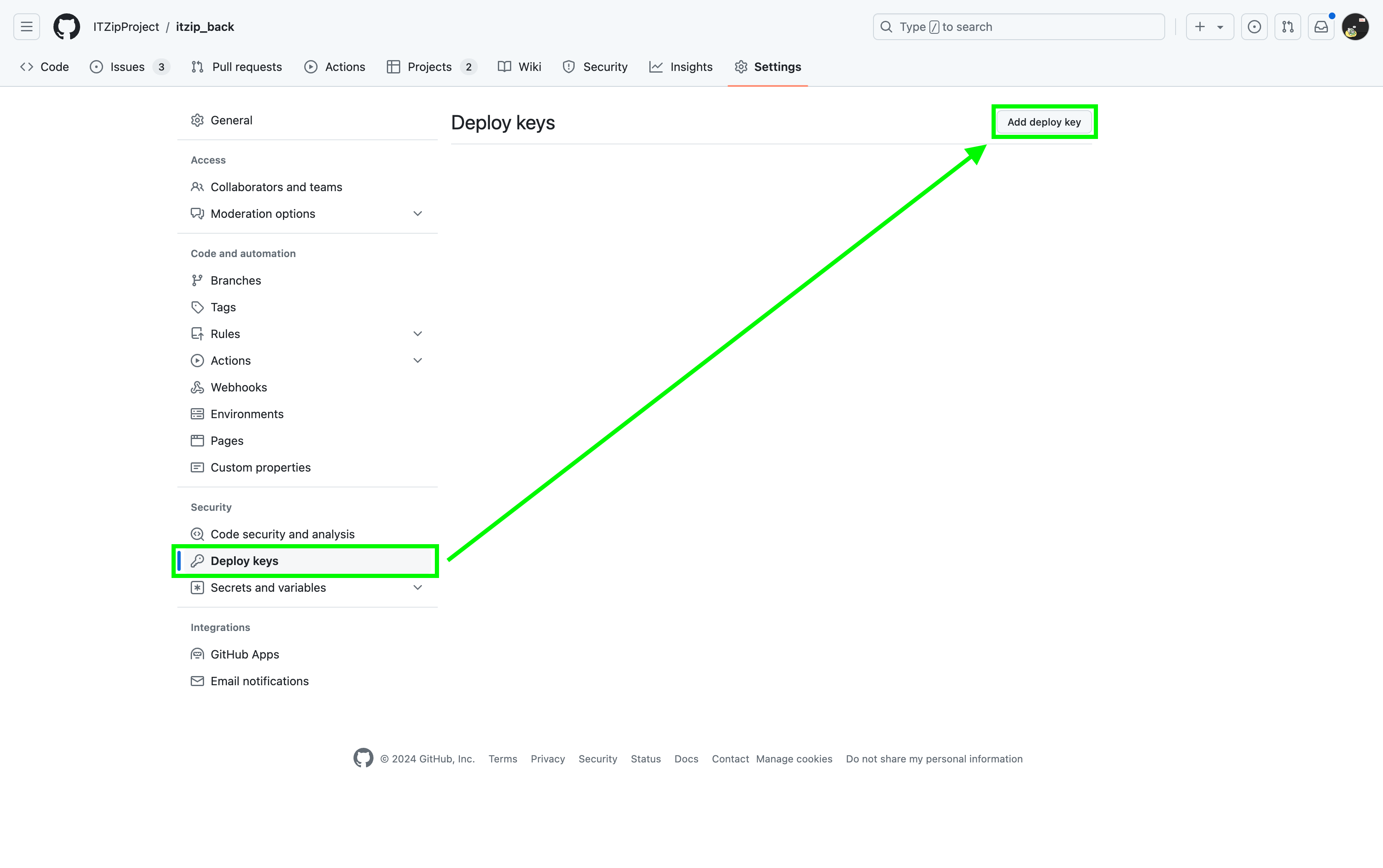Open the header pull requests icon

click(1288, 27)
